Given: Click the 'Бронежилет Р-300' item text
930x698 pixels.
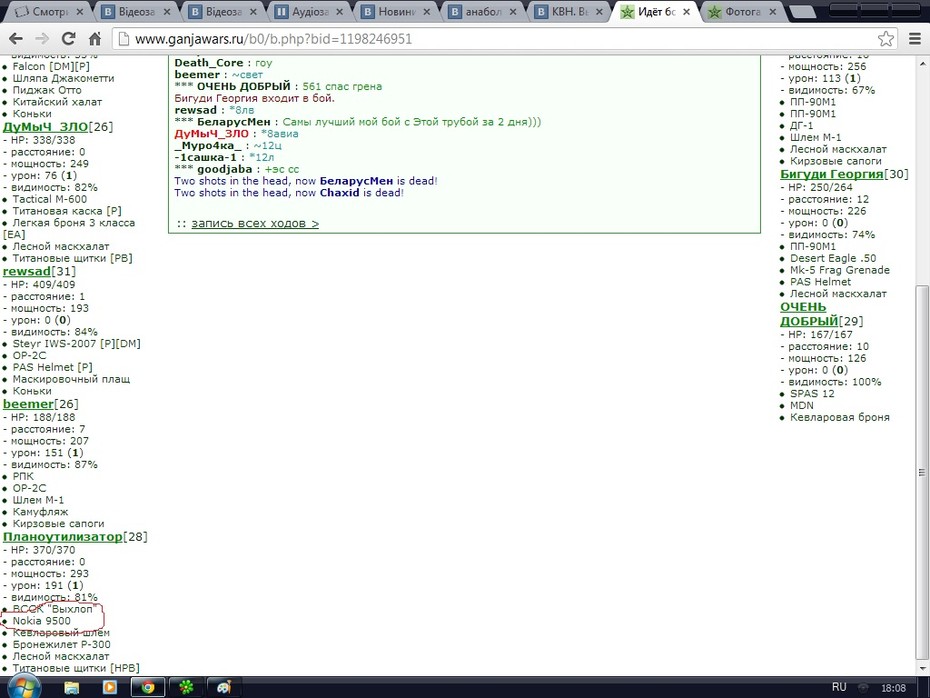Looking at the screenshot, I should (62, 645).
